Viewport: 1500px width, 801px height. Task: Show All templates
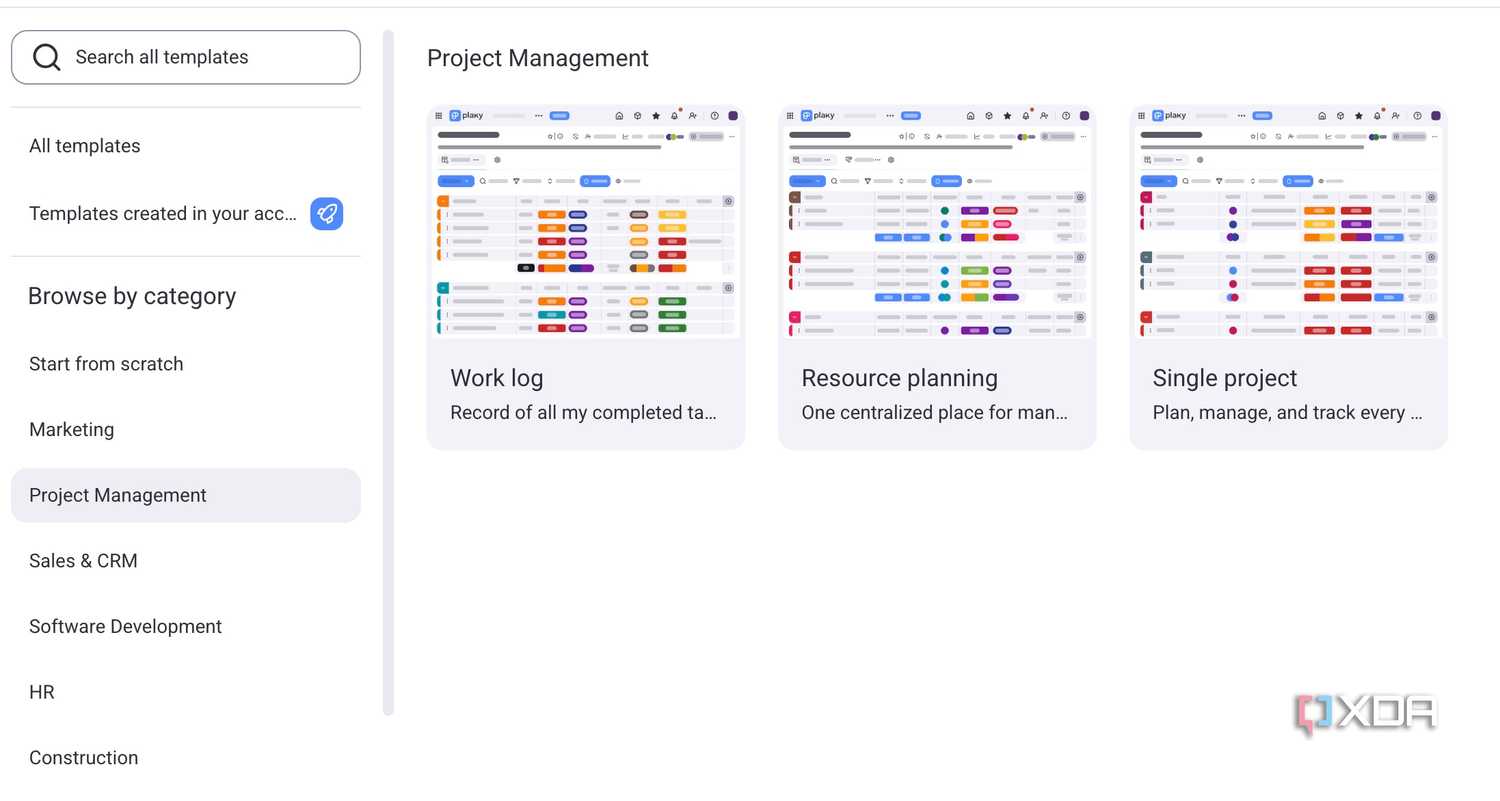pos(85,146)
